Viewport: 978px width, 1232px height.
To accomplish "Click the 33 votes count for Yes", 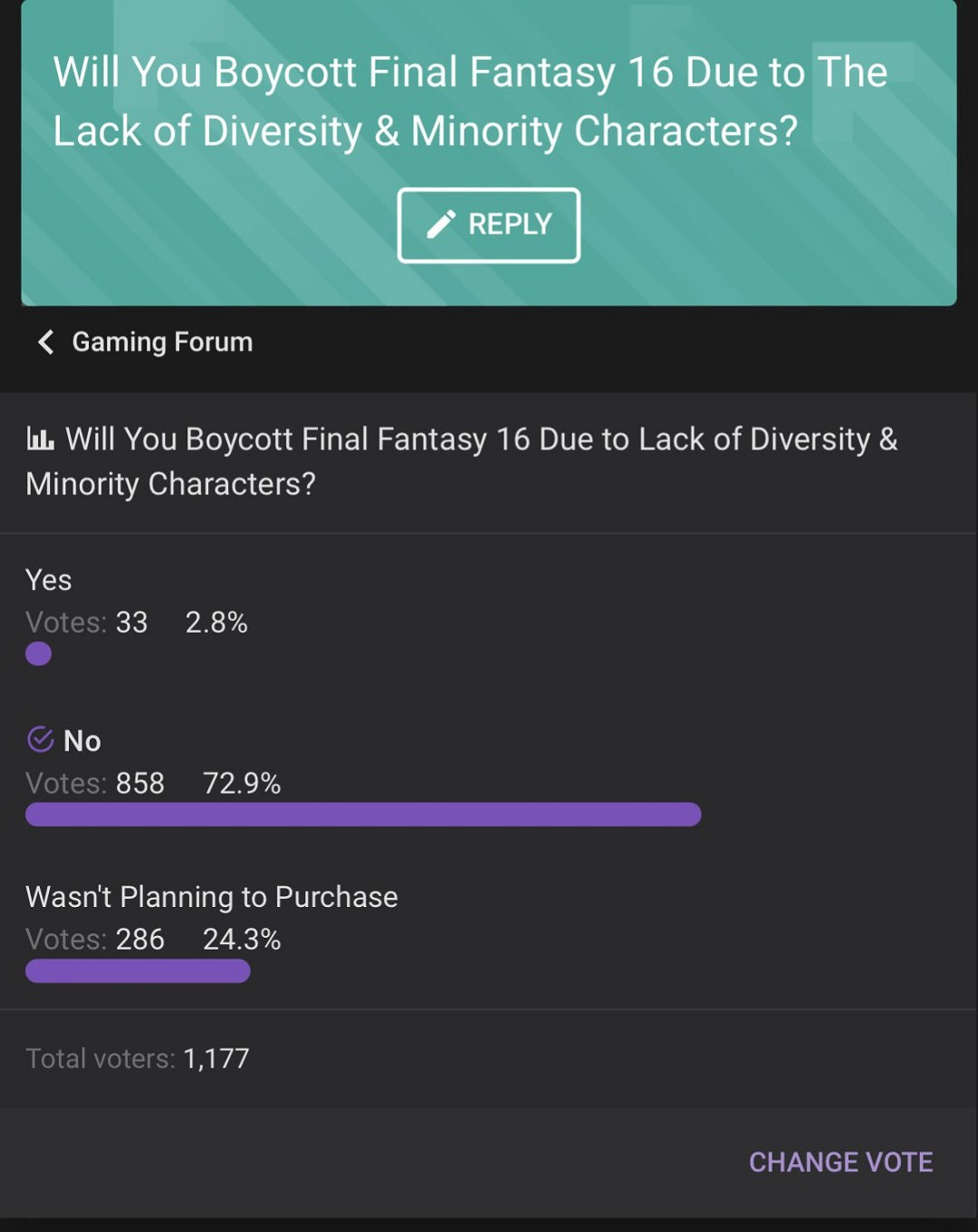I will tap(131, 623).
